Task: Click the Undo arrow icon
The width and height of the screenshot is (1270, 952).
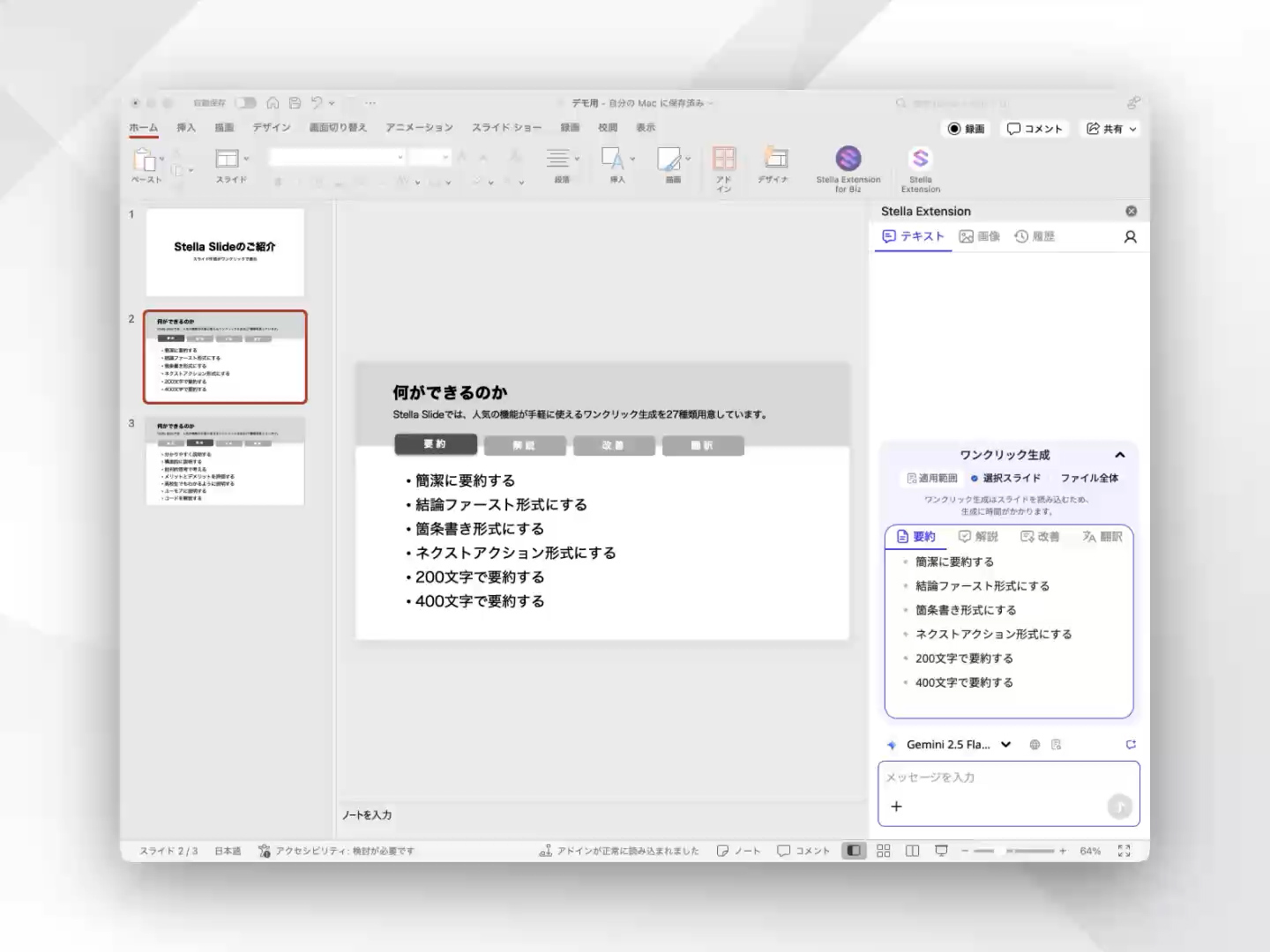Action: click(317, 103)
